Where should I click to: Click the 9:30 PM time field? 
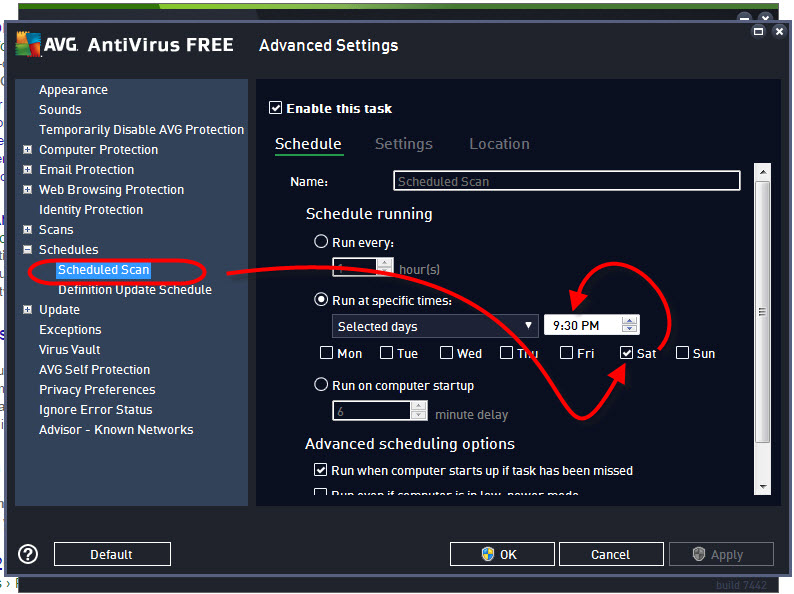click(x=582, y=325)
